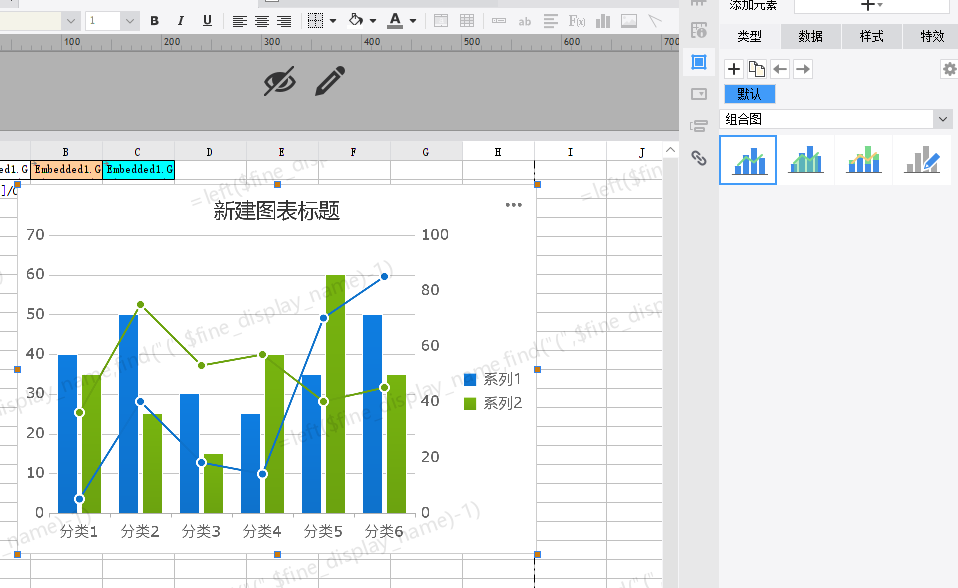The image size is (958, 588).
Task: Toggle bold formatting in toolbar
Action: click(x=155, y=21)
